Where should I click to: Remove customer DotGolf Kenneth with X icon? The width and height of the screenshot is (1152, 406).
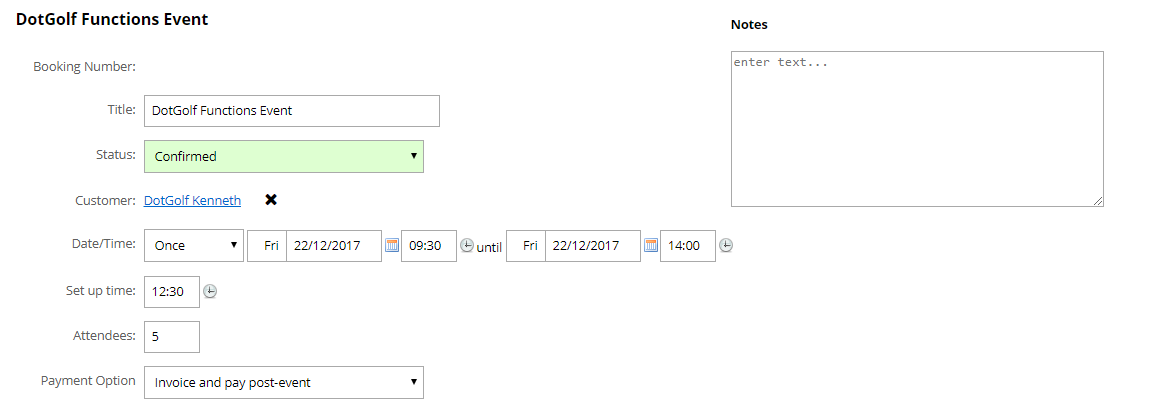[x=271, y=200]
